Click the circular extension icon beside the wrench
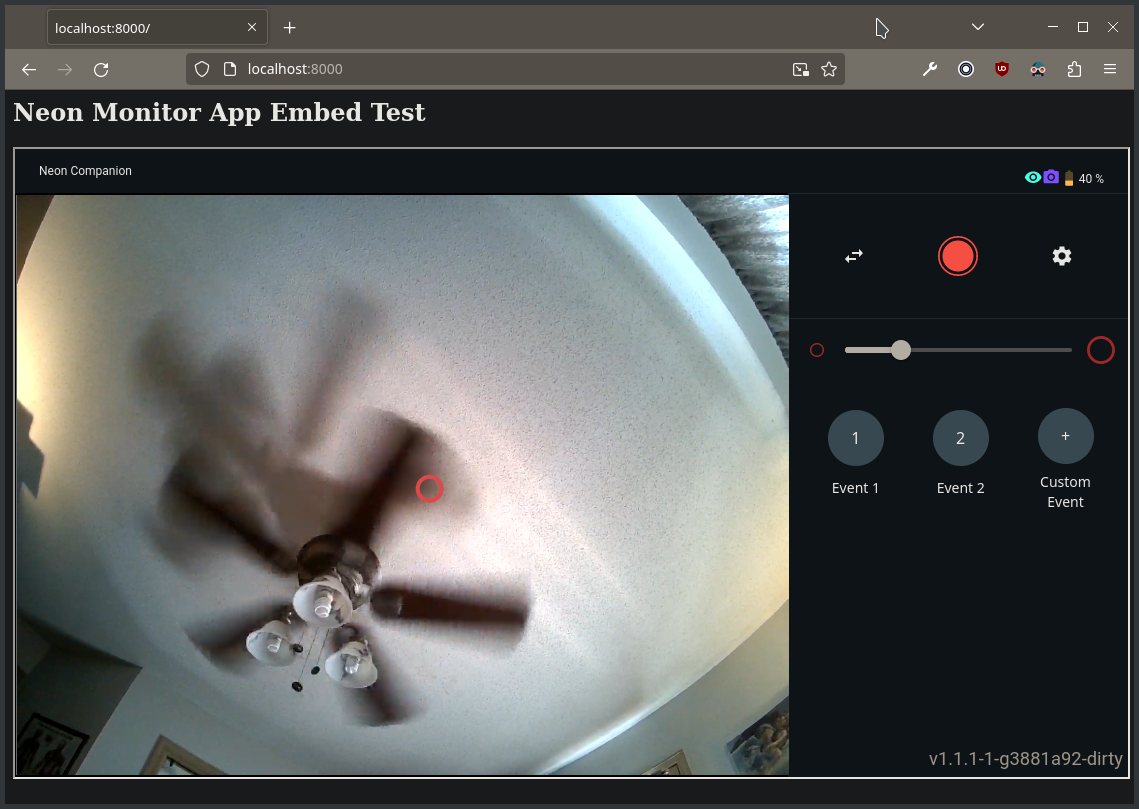The height and width of the screenshot is (809, 1139). point(966,70)
